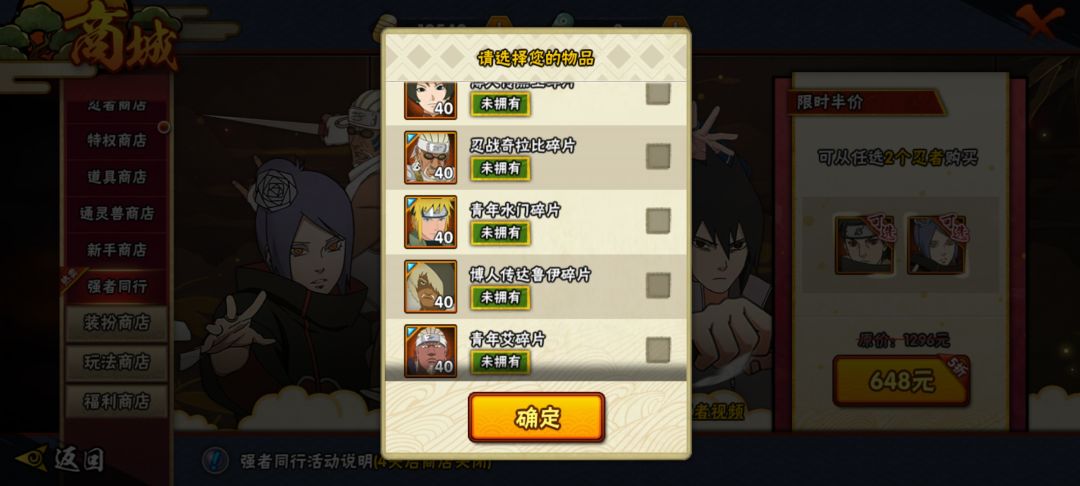This screenshot has height=486, width=1080.
Task: Buy with the 648元 price button
Action: [x=901, y=381]
